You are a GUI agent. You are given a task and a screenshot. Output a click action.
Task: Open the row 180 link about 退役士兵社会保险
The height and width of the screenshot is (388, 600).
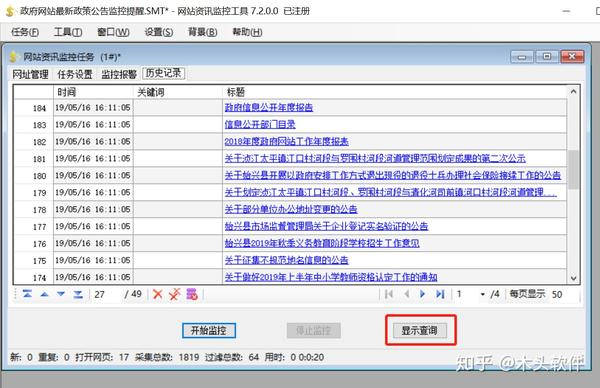pos(393,175)
